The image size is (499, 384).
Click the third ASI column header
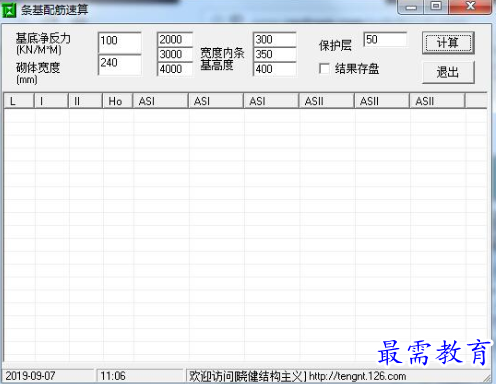tap(271, 101)
